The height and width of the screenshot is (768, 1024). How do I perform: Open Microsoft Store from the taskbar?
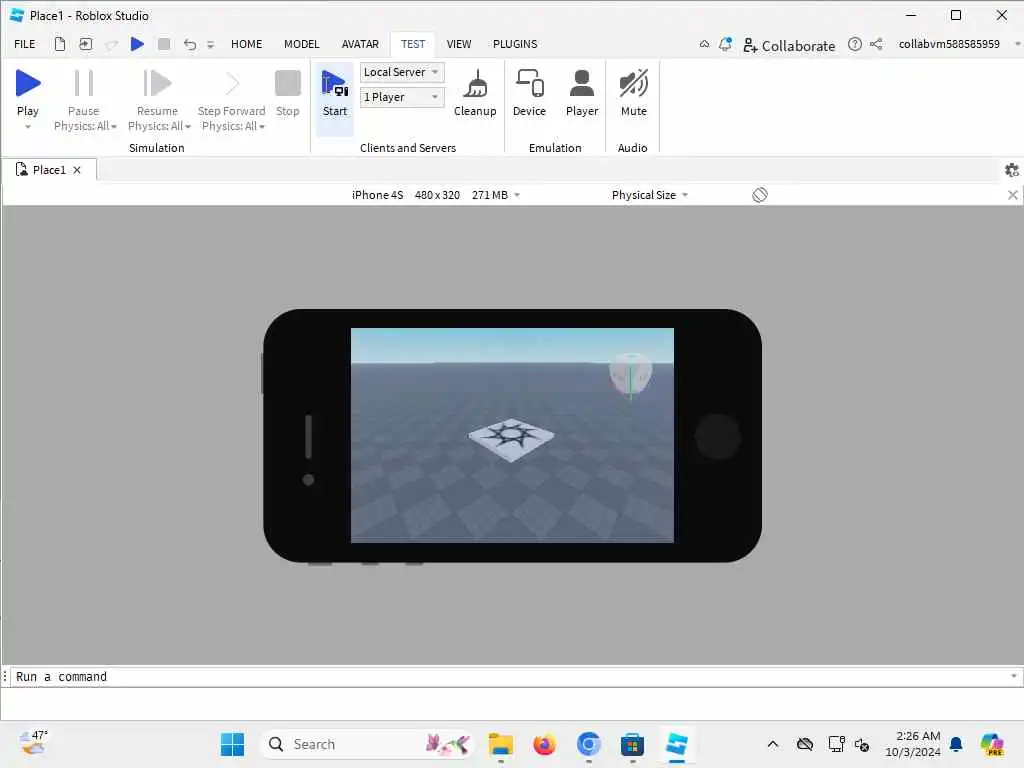pos(632,744)
